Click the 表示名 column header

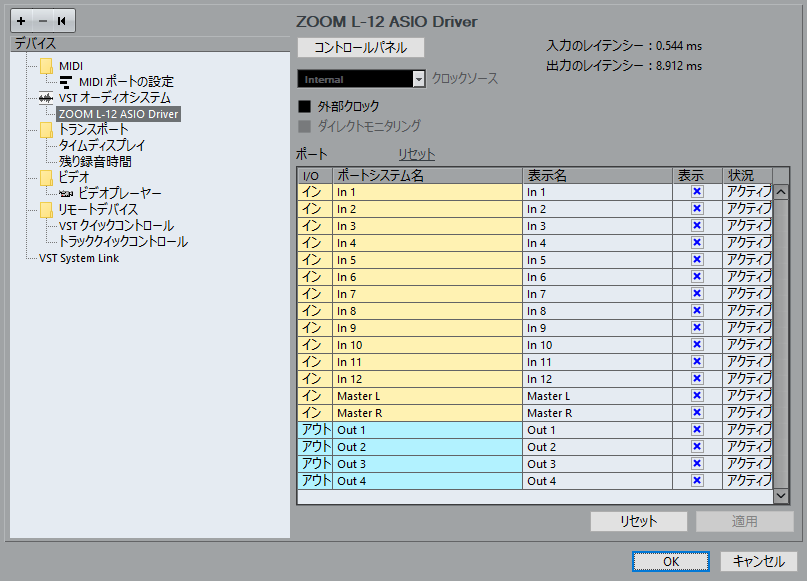click(598, 175)
